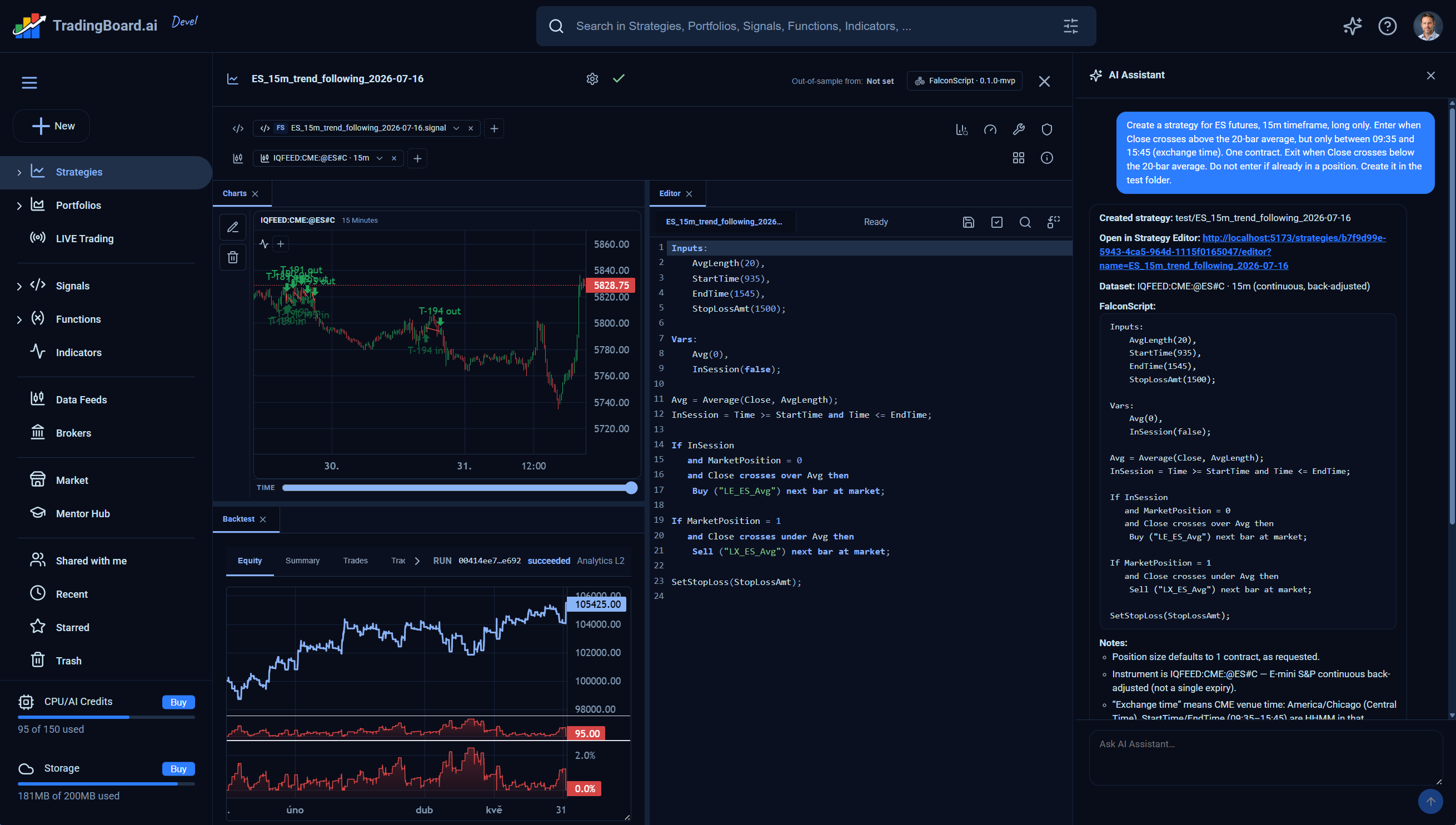Open help question mark icon
1456x825 pixels.
coord(1388,26)
